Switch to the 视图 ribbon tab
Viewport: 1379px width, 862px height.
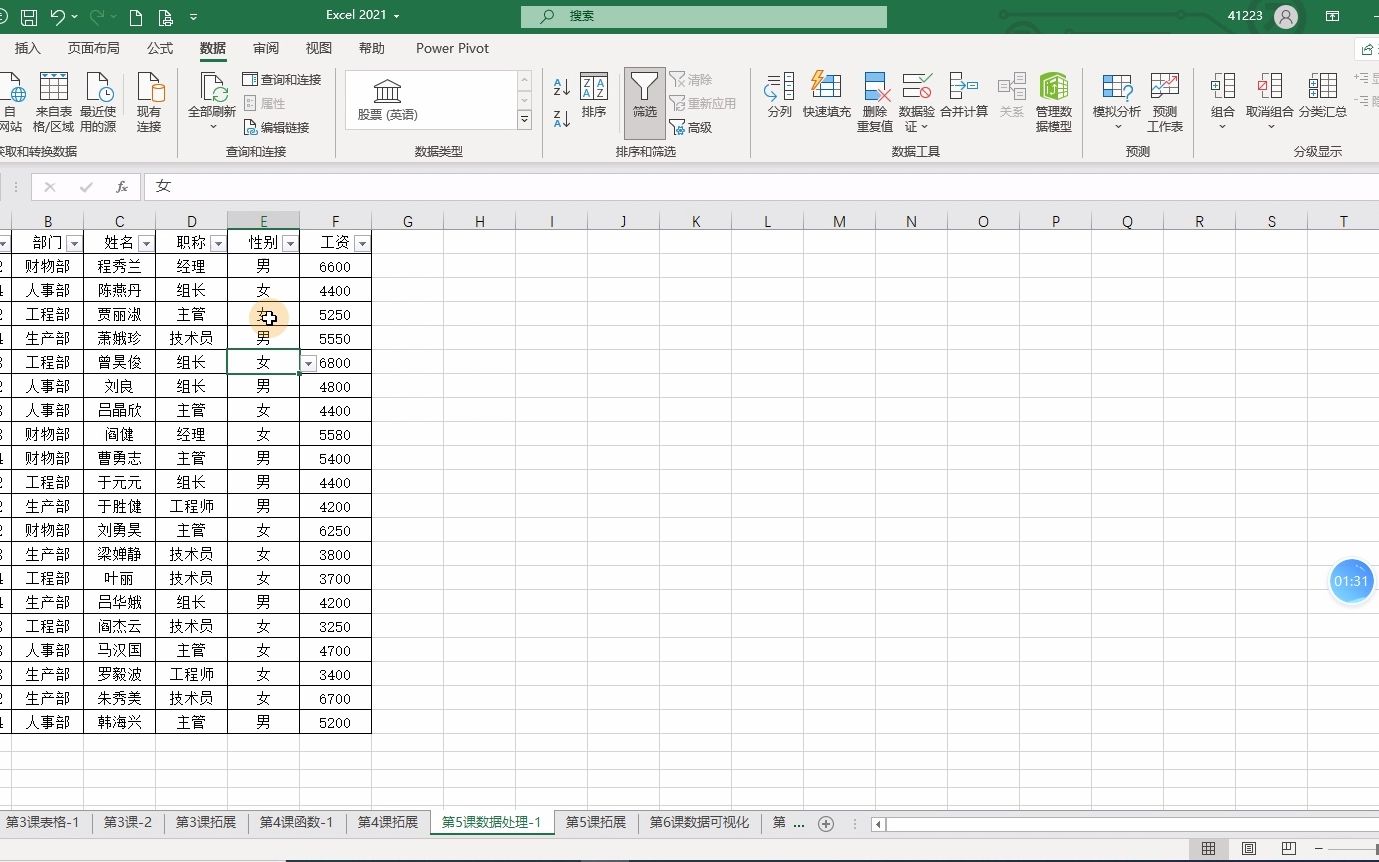tap(319, 48)
